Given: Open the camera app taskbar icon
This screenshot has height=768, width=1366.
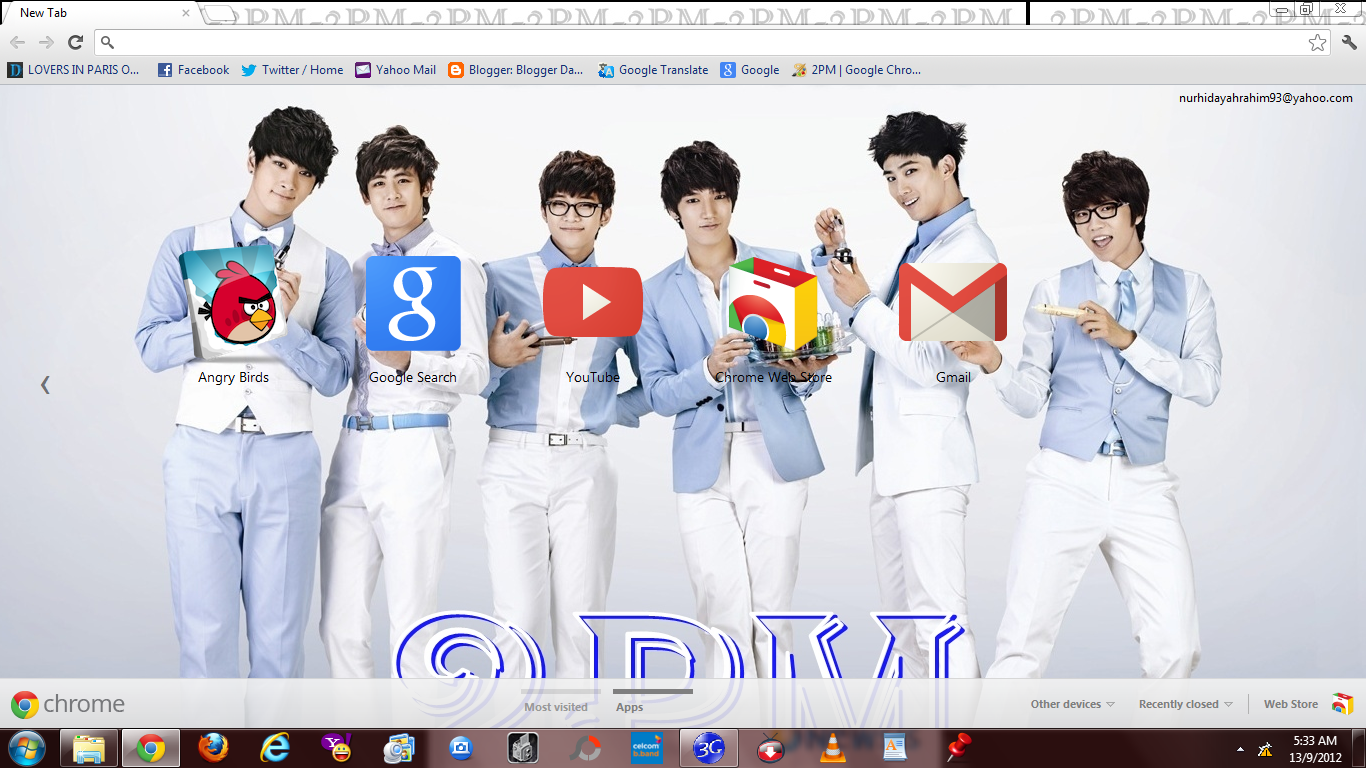Looking at the screenshot, I should click(460, 748).
